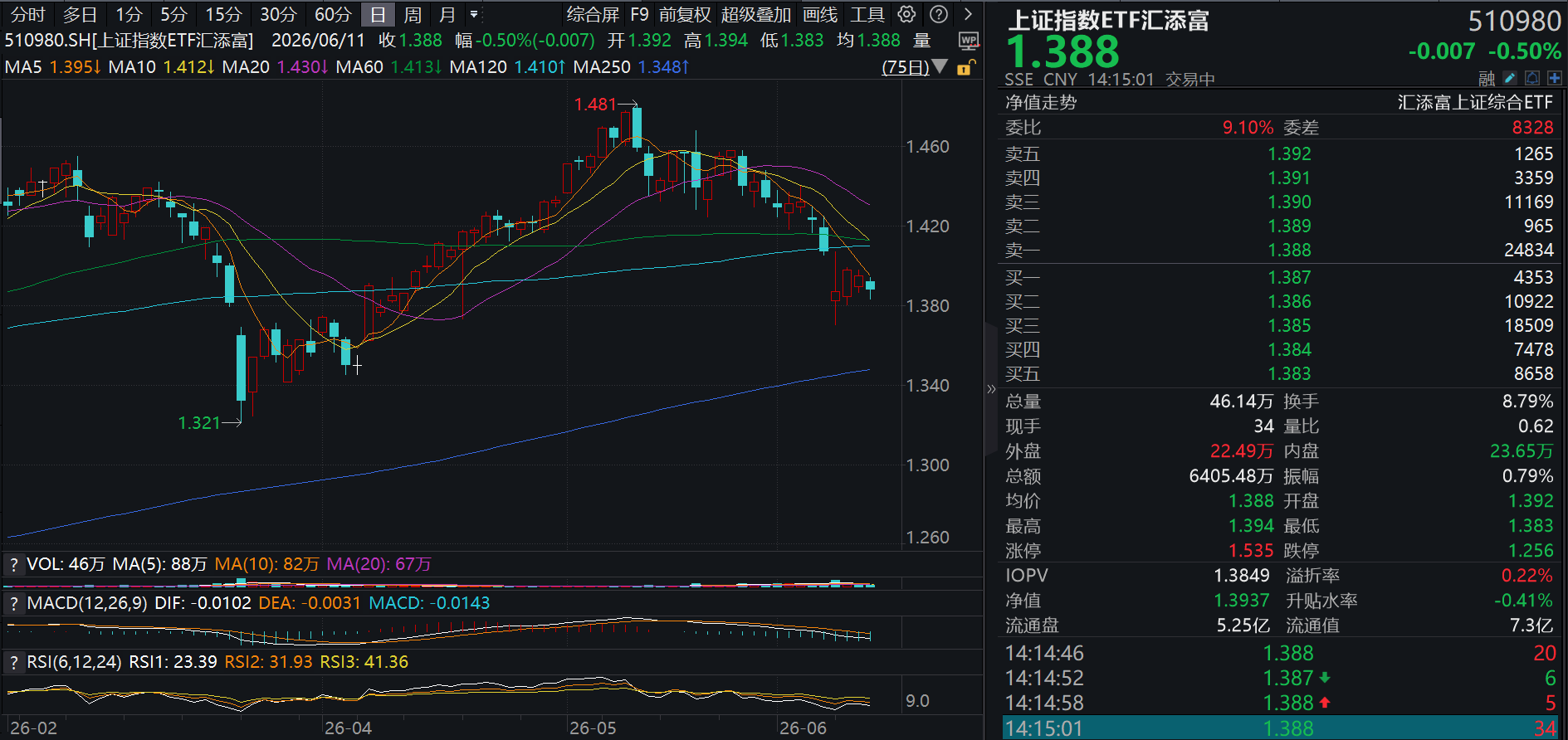
Task: Select 买五 bid price 1.383
Action: (x=1289, y=373)
